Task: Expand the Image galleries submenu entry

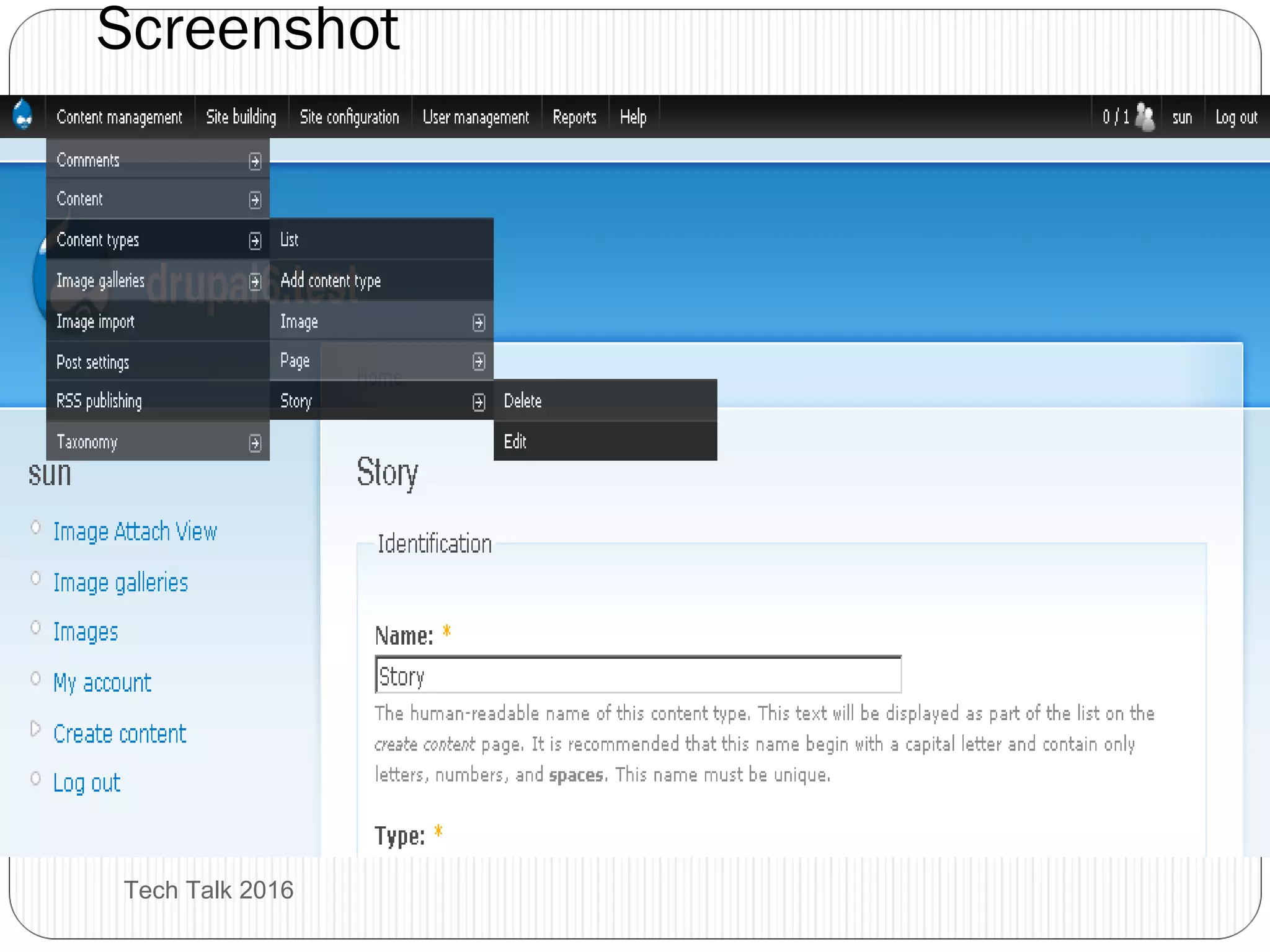Action: point(158,281)
